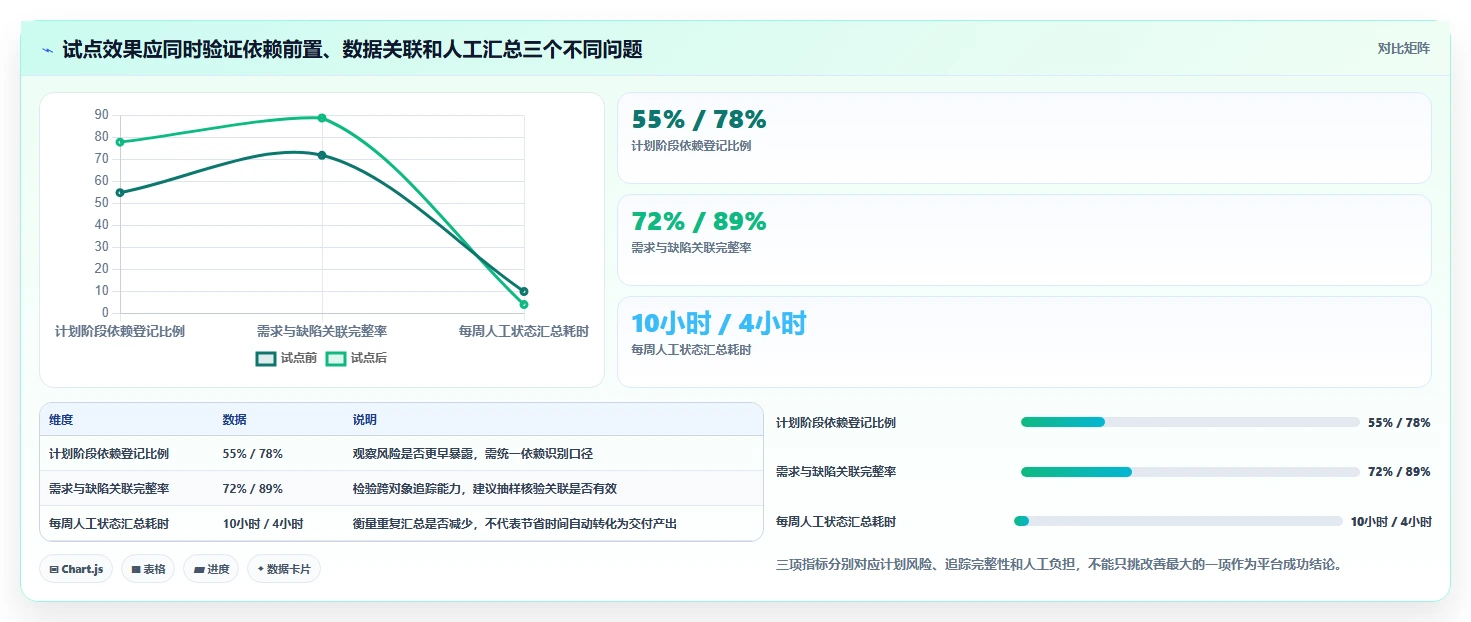Click table cell 每周人工状态汇总耗时
The width and height of the screenshot is (1471, 622).
(109, 524)
